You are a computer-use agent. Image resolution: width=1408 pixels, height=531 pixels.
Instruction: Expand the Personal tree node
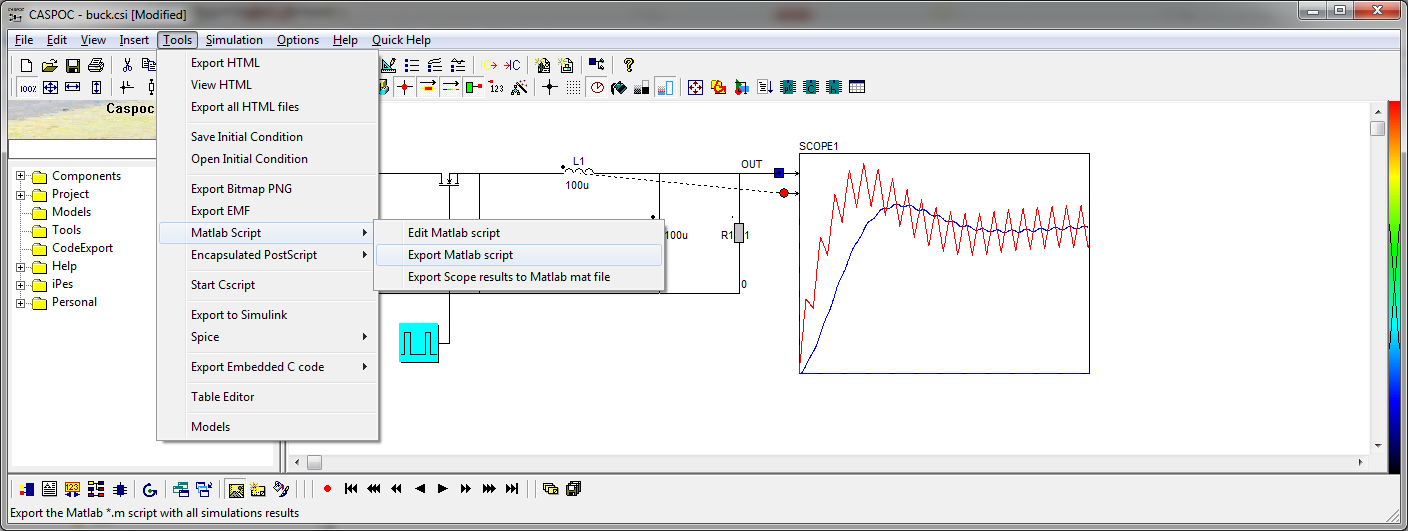pos(20,303)
